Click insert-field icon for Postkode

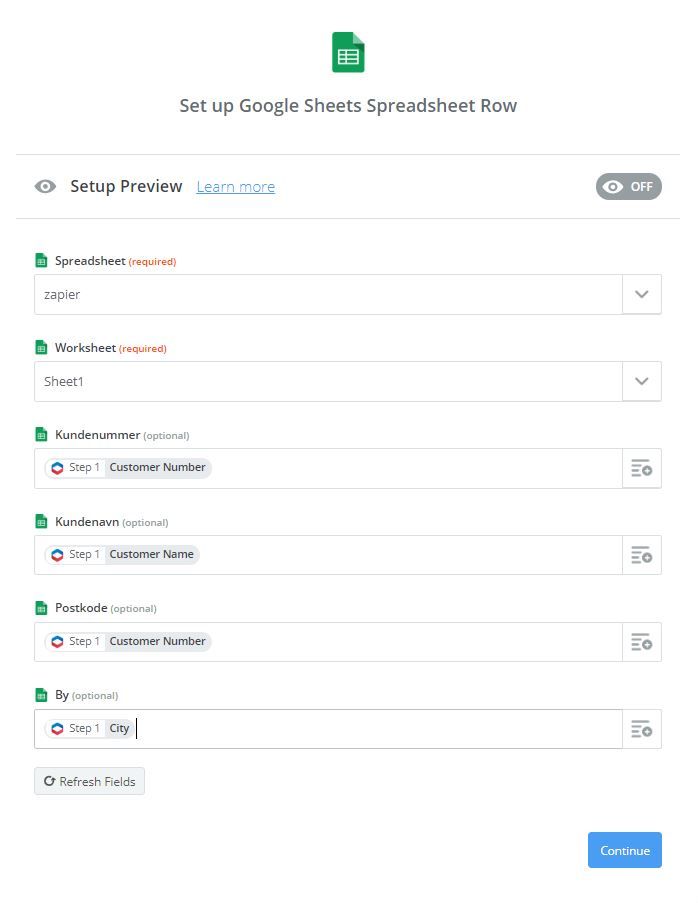641,642
